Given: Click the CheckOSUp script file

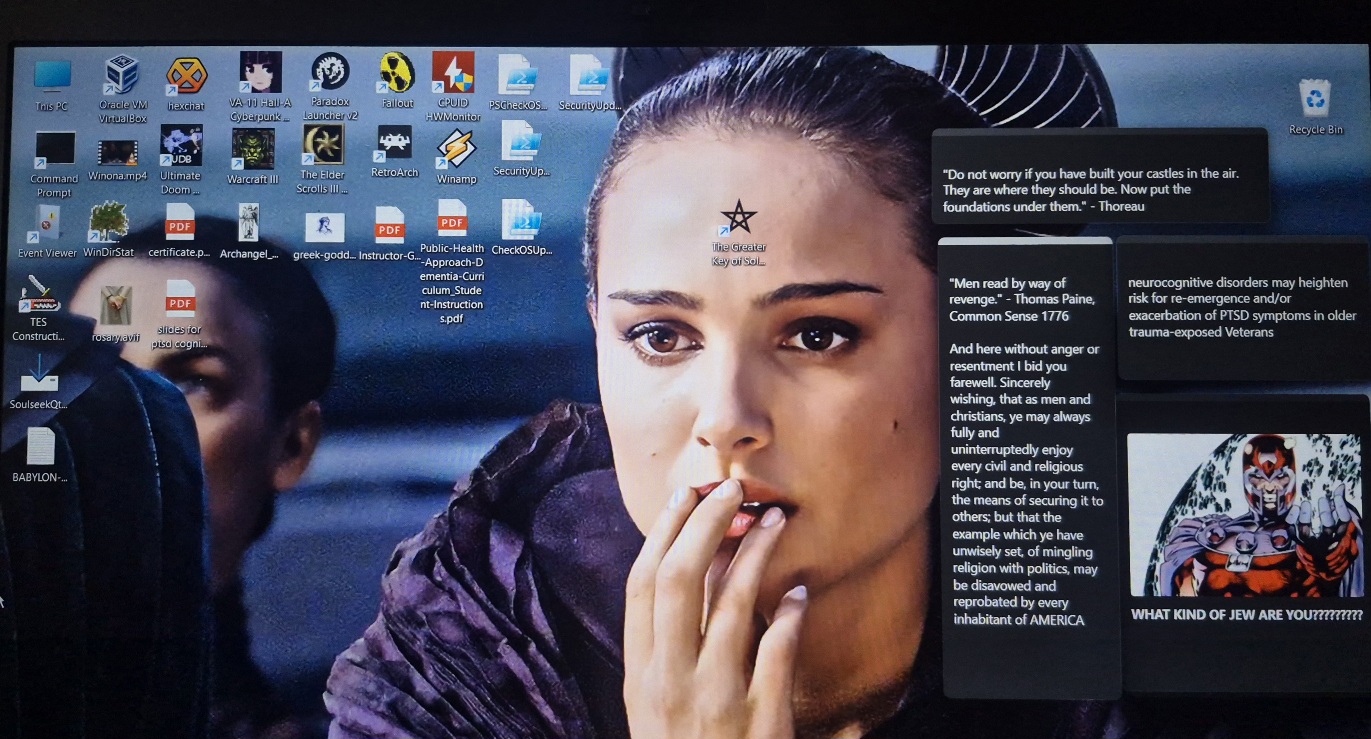Looking at the screenshot, I should [521, 228].
